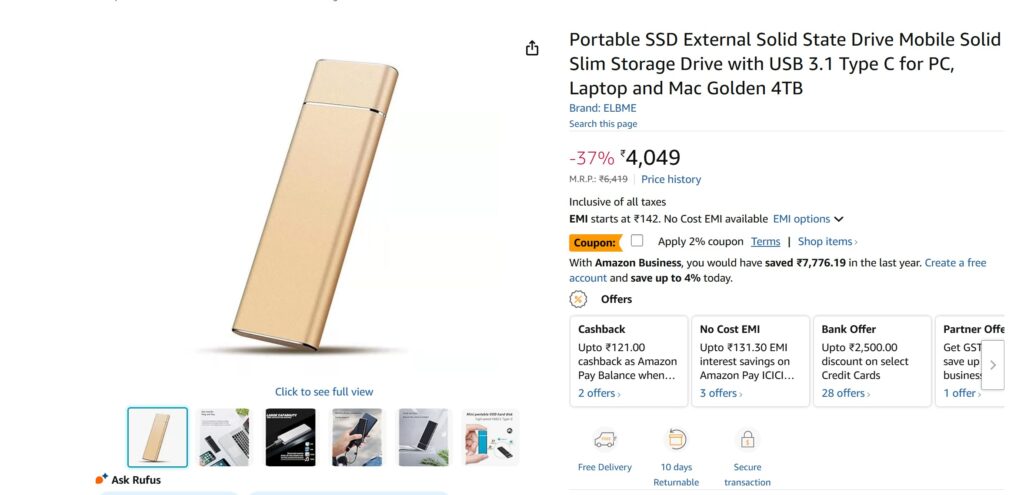
Task: Open the coupon Terms link
Action: [x=765, y=242]
